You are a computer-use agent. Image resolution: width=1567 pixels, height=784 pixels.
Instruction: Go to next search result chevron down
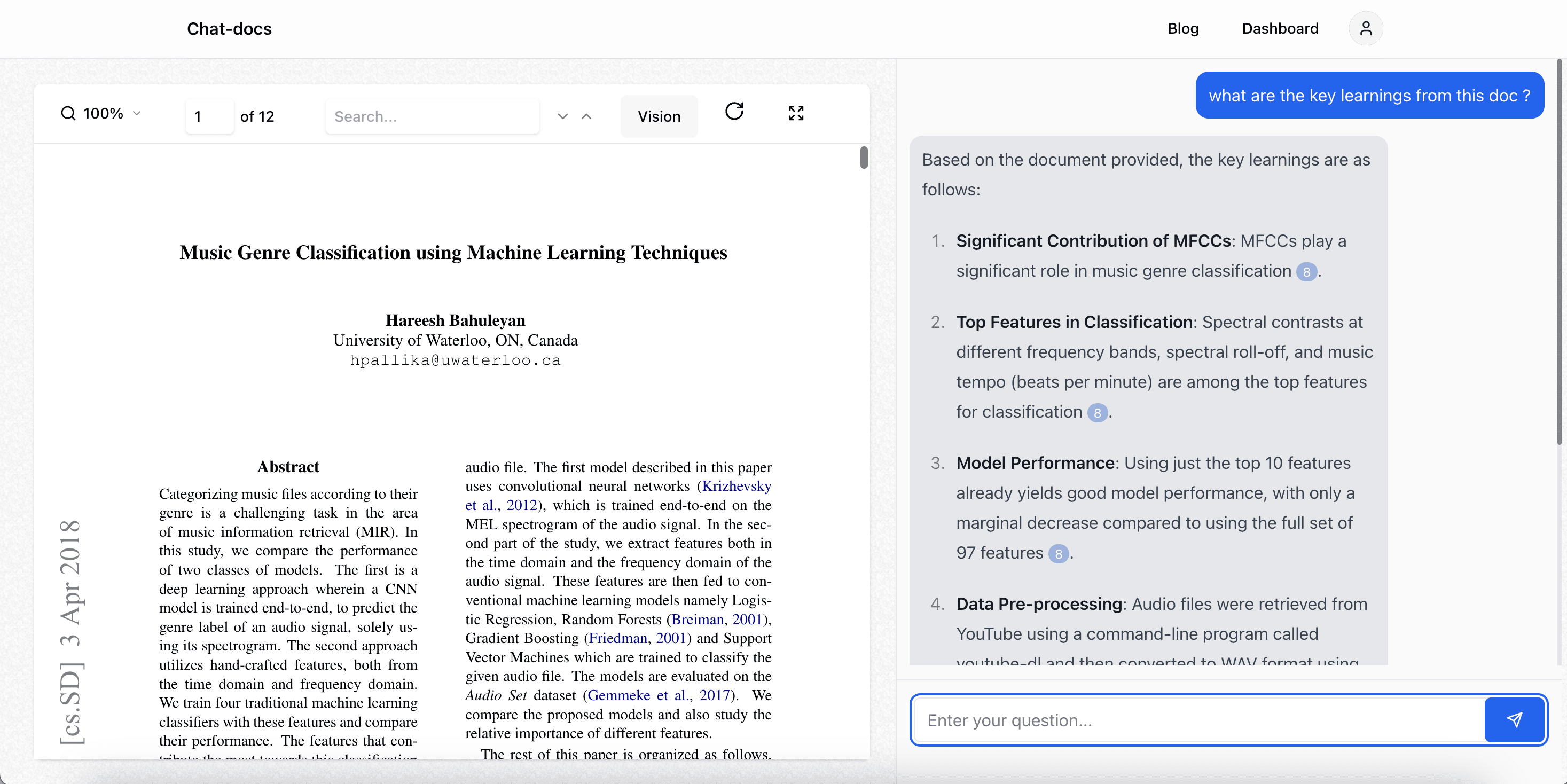[563, 116]
